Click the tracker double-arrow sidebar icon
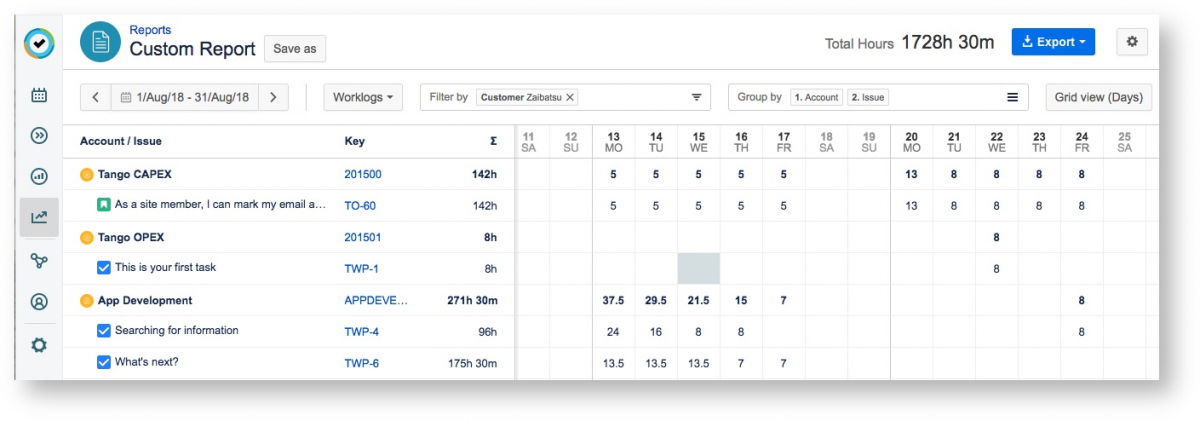1200x421 pixels. [x=39, y=136]
